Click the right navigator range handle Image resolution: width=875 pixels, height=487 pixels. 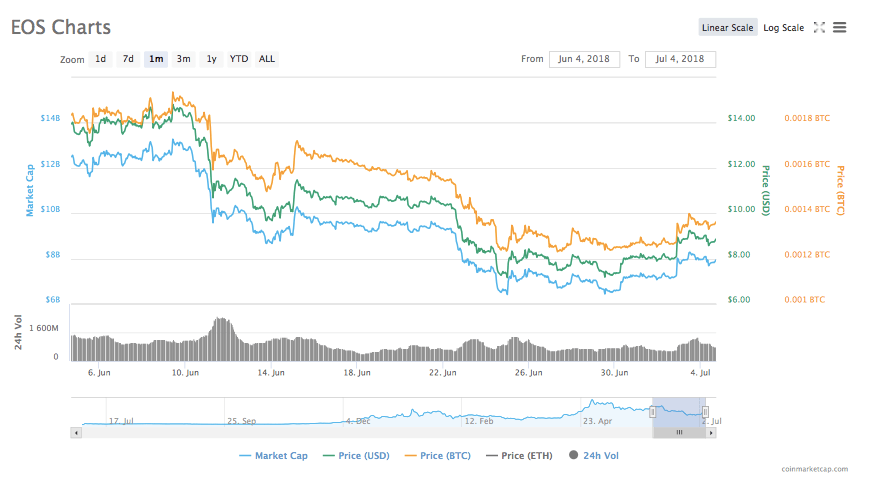[705, 411]
